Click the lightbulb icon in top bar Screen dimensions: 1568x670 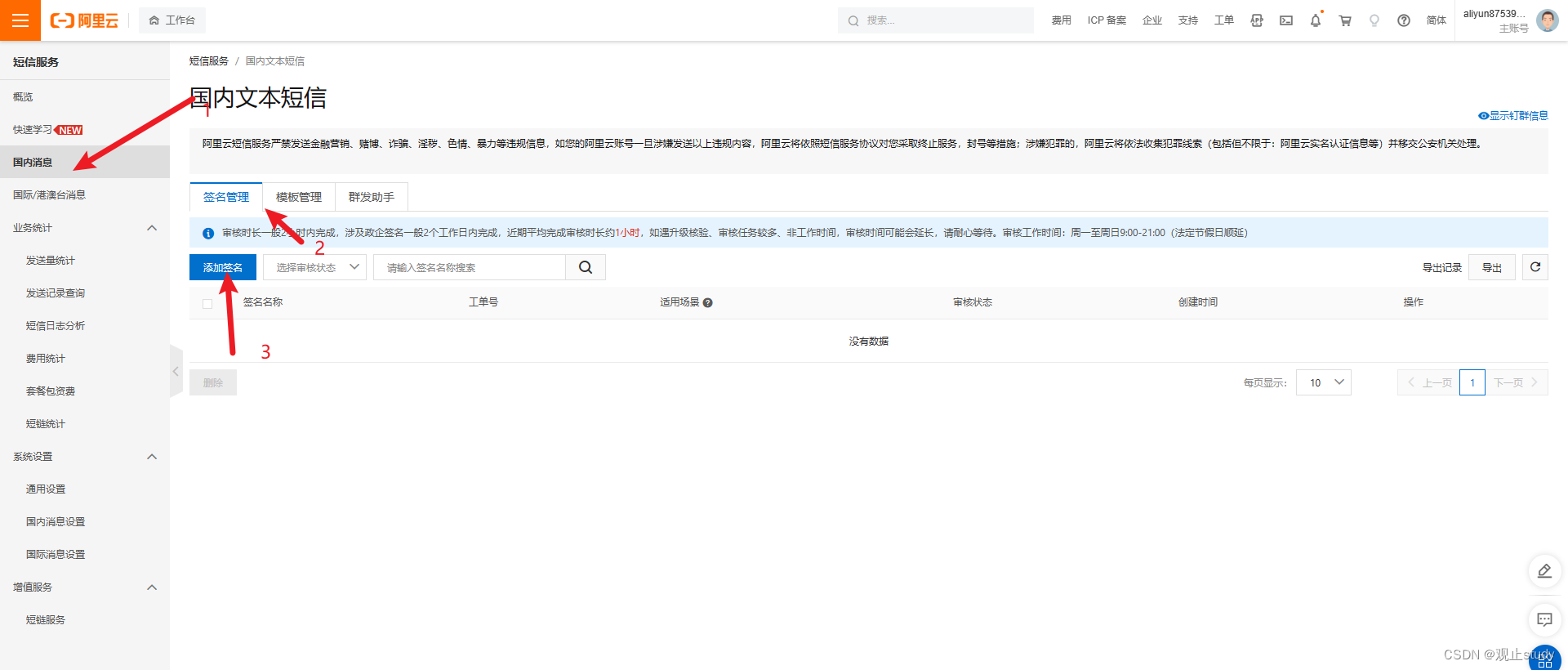click(x=1374, y=20)
